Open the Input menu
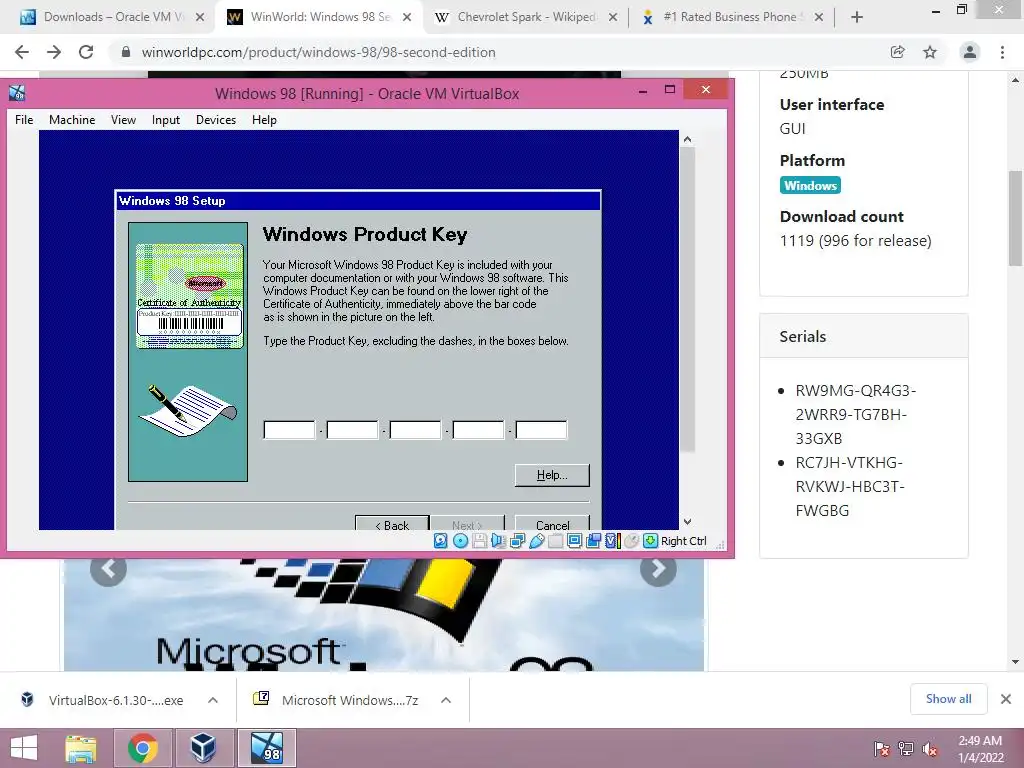The height and width of the screenshot is (768, 1024). [x=166, y=120]
